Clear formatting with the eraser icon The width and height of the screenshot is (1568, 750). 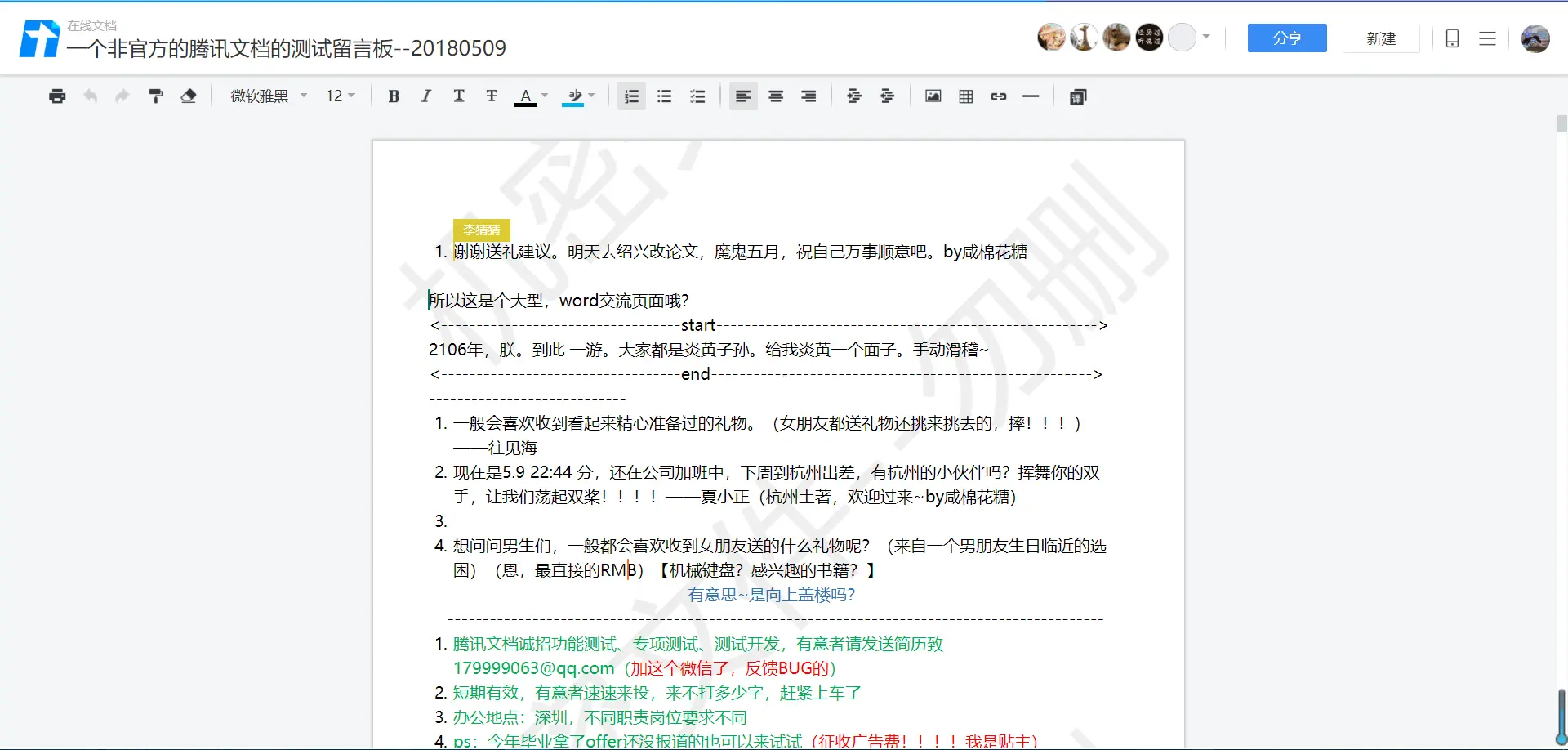(188, 96)
